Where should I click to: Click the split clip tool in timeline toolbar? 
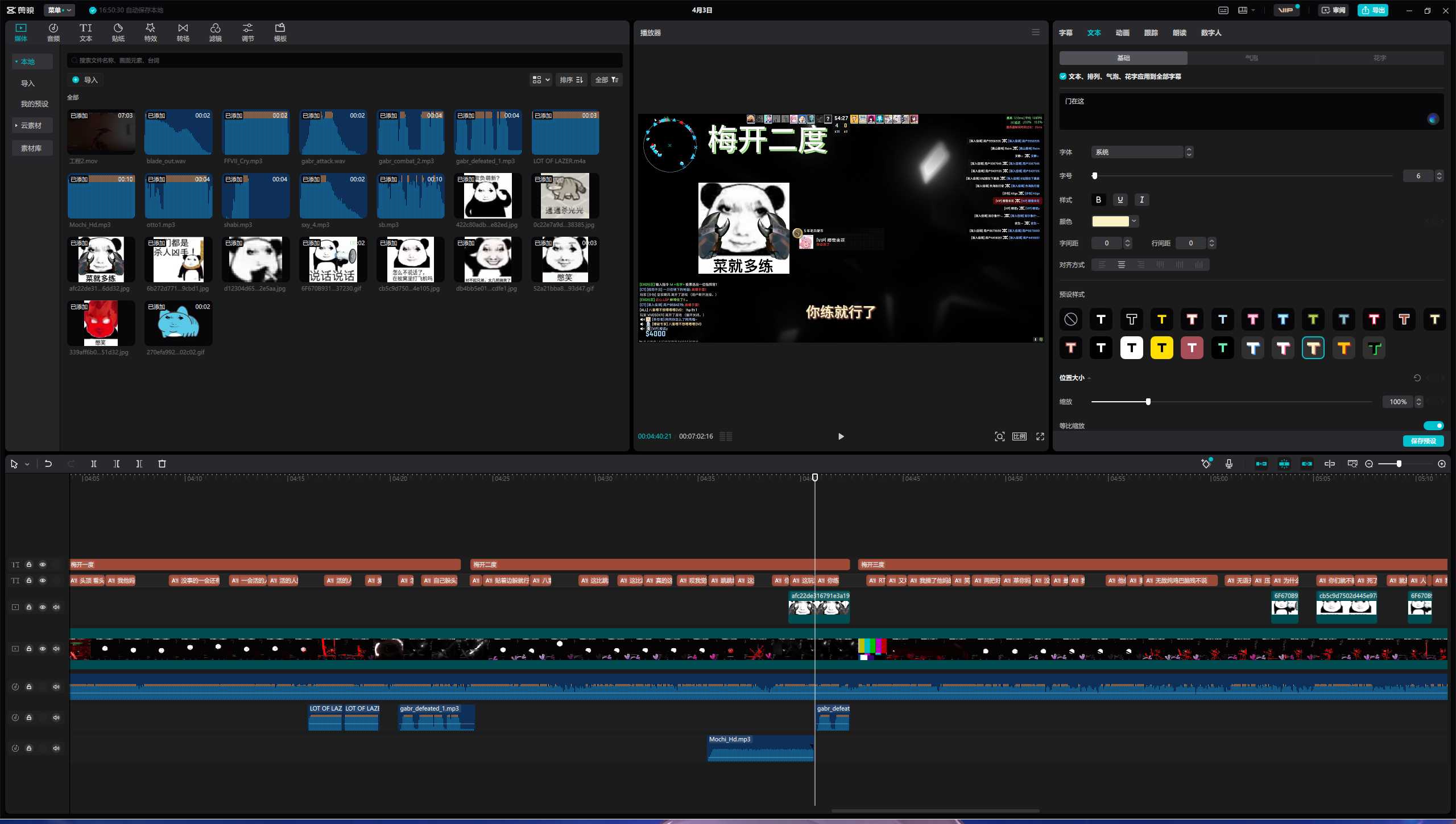[94, 464]
